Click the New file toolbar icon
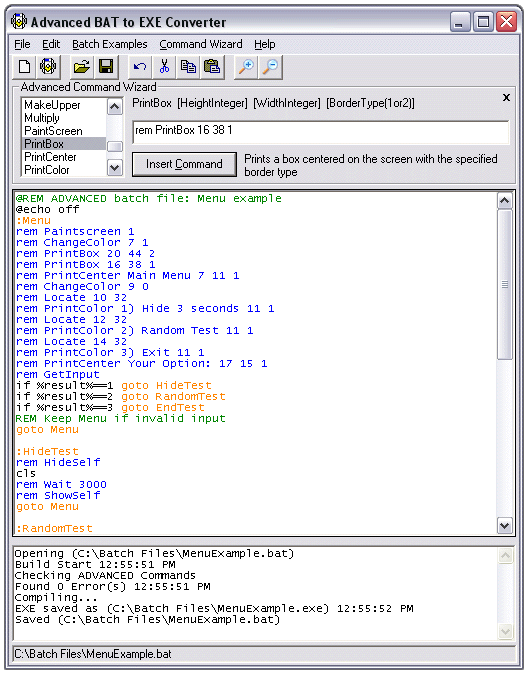 coord(25,67)
